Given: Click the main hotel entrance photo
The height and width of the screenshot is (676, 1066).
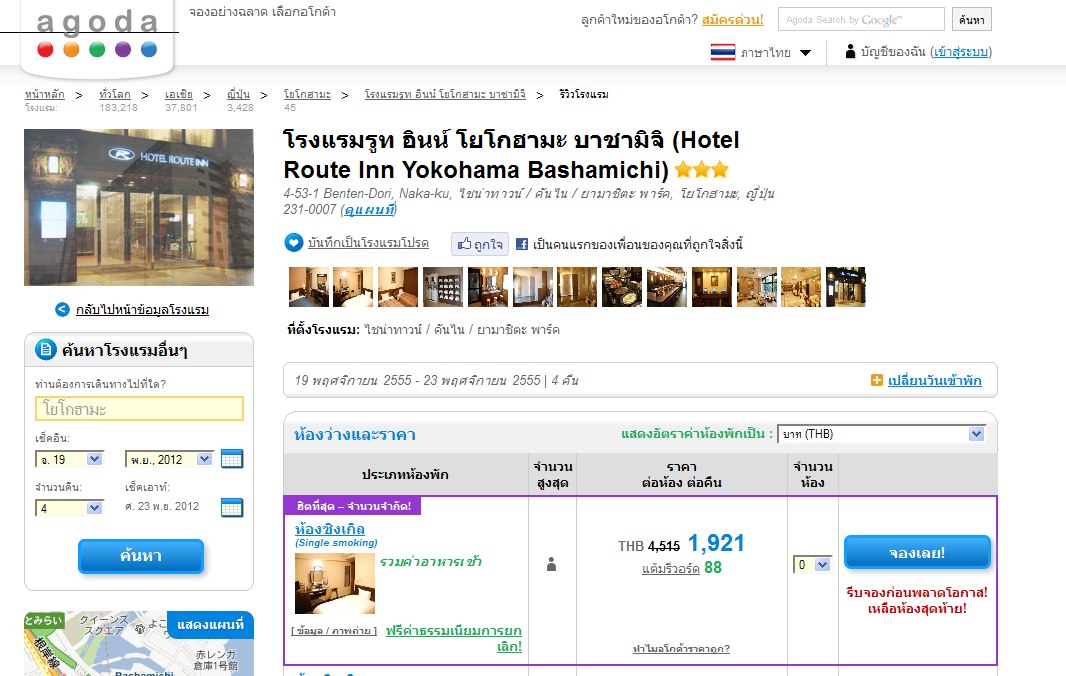Looking at the screenshot, I should coord(139,207).
